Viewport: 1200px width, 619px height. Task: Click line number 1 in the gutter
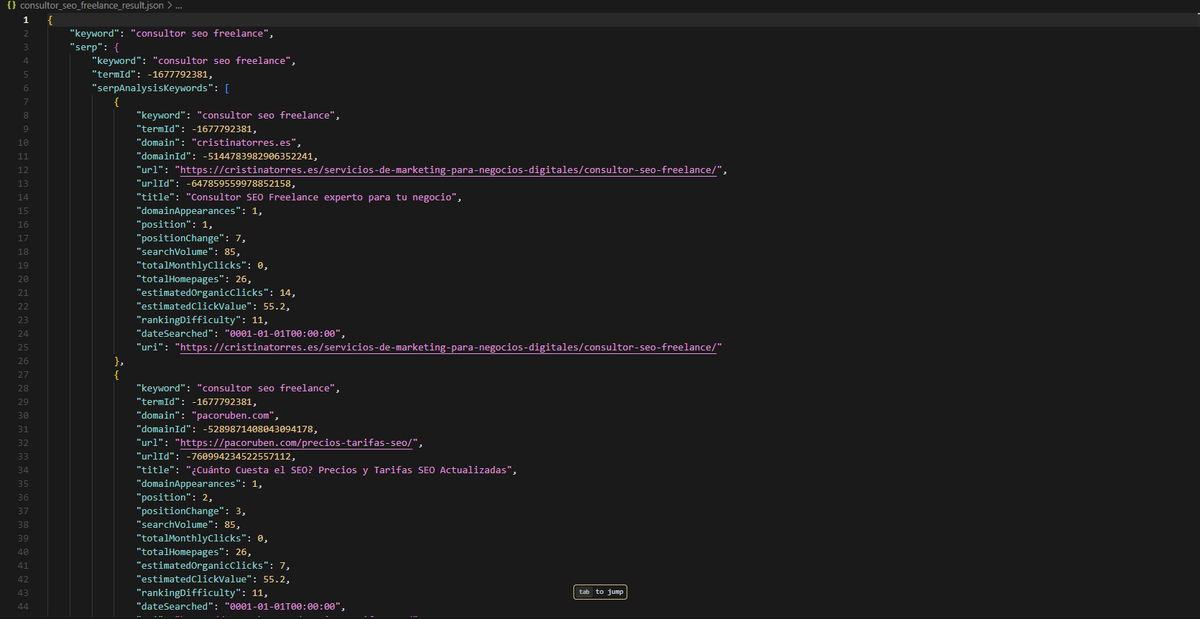25,19
